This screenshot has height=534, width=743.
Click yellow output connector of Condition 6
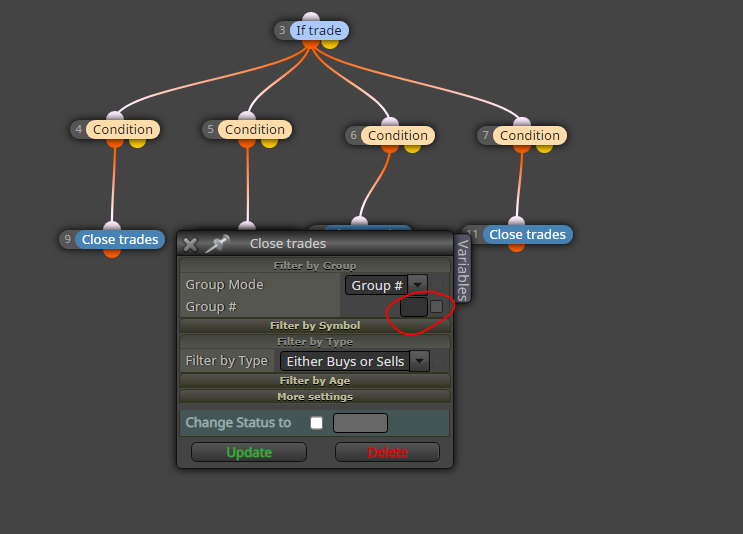tap(412, 148)
